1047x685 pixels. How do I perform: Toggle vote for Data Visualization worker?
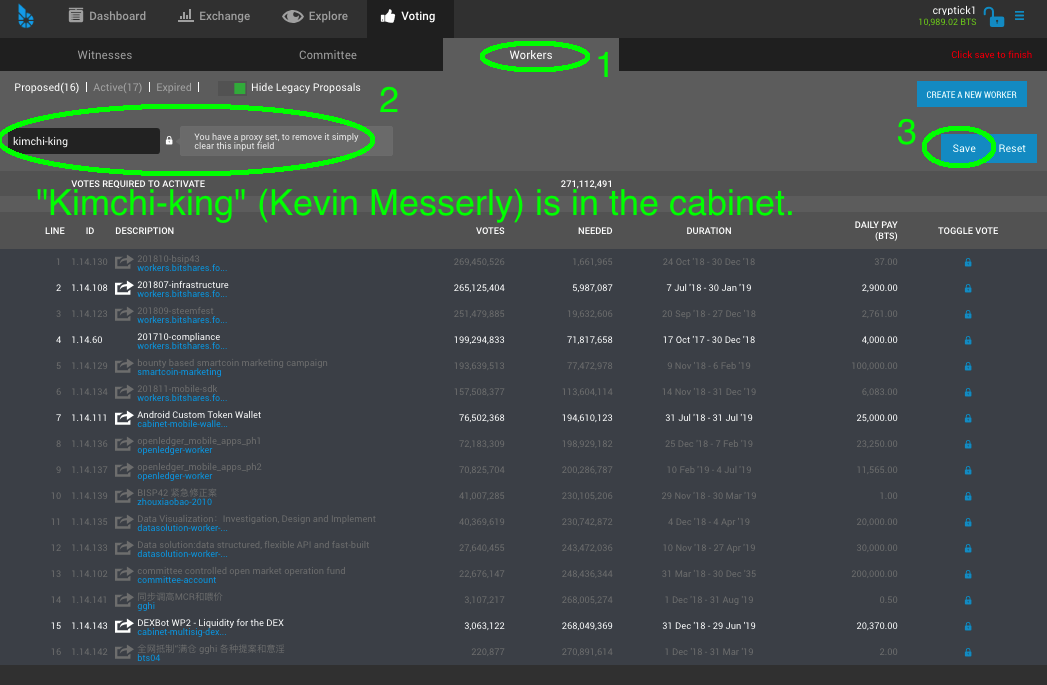pos(968,523)
